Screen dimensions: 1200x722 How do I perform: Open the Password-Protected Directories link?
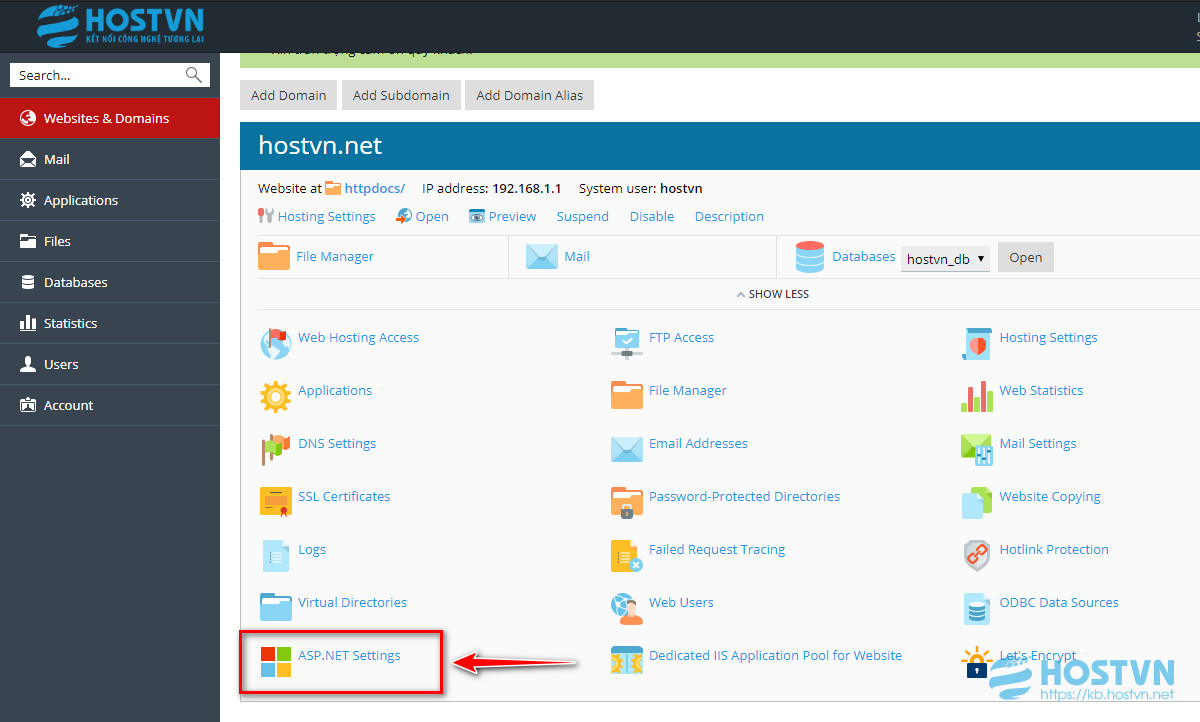point(744,496)
